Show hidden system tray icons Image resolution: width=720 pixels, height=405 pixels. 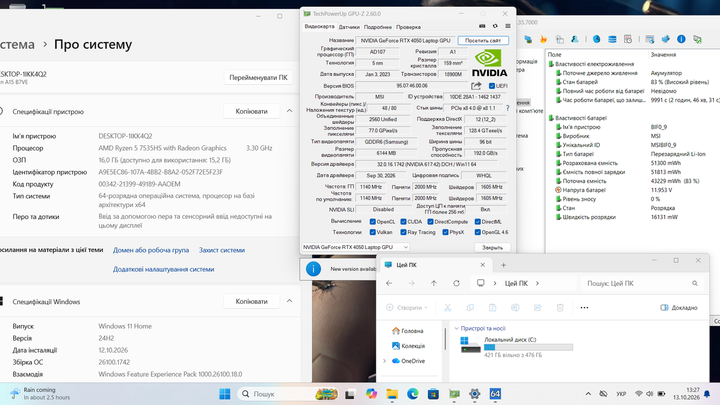click(x=588, y=394)
